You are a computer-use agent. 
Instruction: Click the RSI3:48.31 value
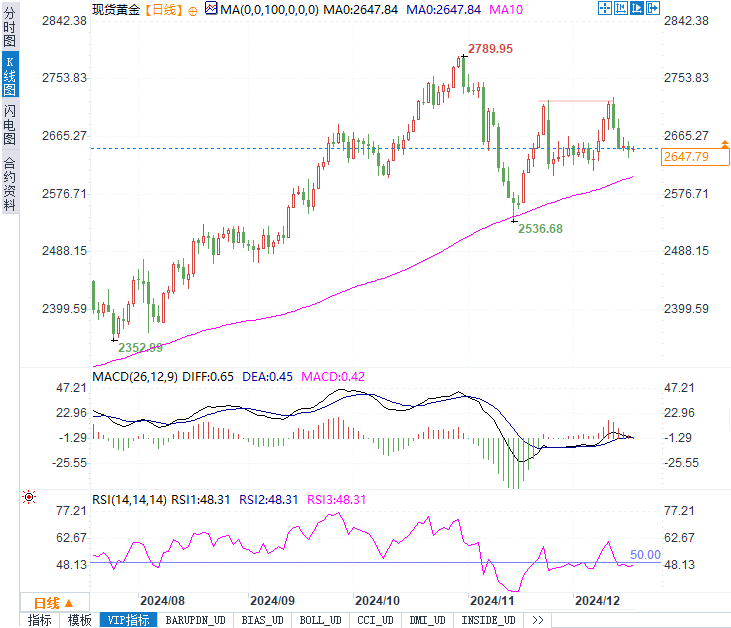pyautogui.click(x=337, y=500)
